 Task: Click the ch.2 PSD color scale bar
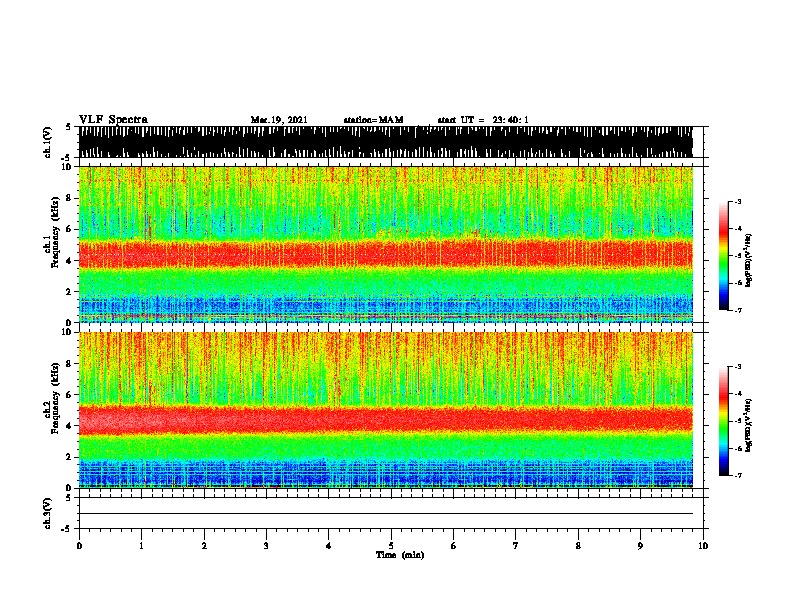click(x=724, y=421)
